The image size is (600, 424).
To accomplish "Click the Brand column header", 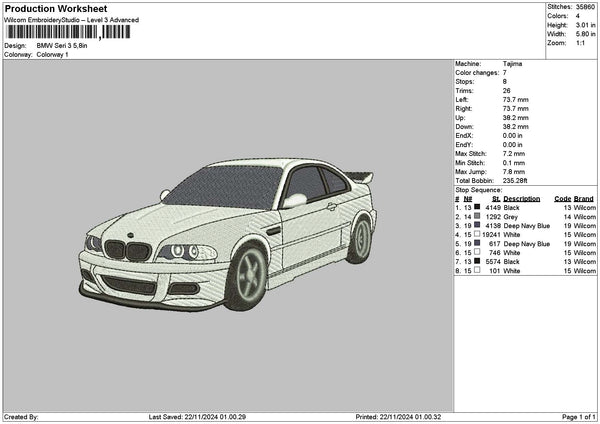I will tap(583, 198).
